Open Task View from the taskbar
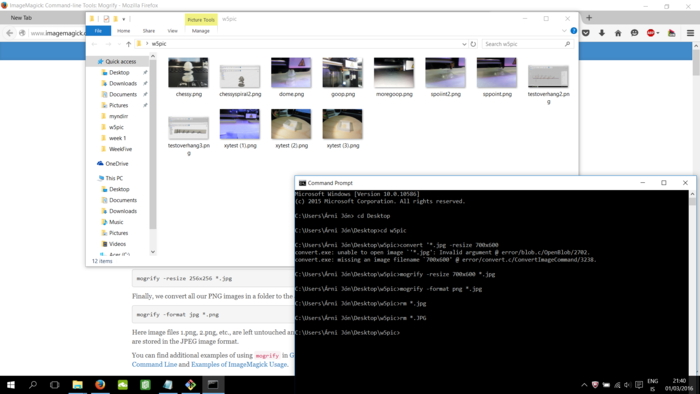700x394 pixels. click(x=54, y=385)
